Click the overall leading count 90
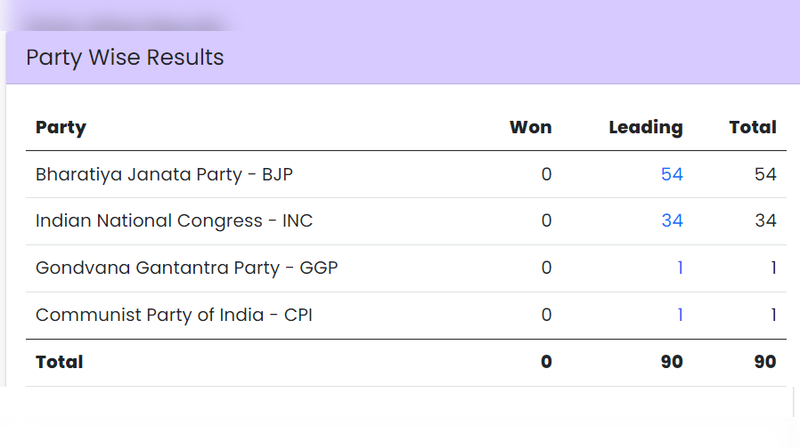The width and height of the screenshot is (800, 448). pos(671,362)
